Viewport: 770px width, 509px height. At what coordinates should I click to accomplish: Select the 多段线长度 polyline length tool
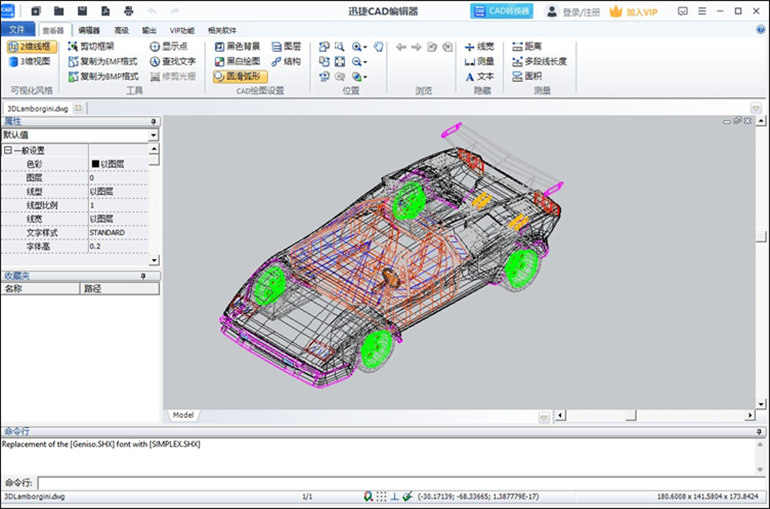539,61
